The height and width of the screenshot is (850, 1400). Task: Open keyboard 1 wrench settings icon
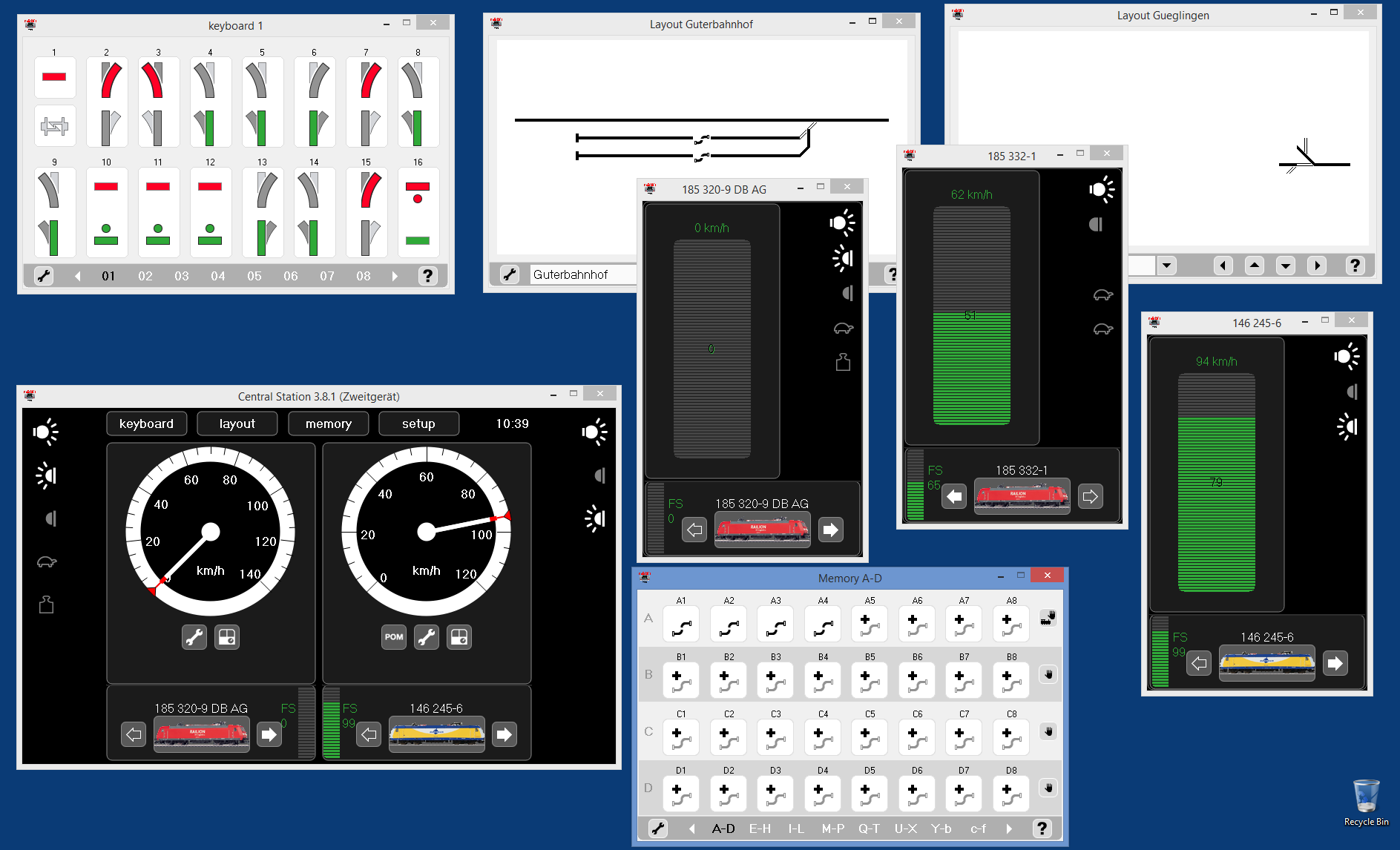coord(44,276)
